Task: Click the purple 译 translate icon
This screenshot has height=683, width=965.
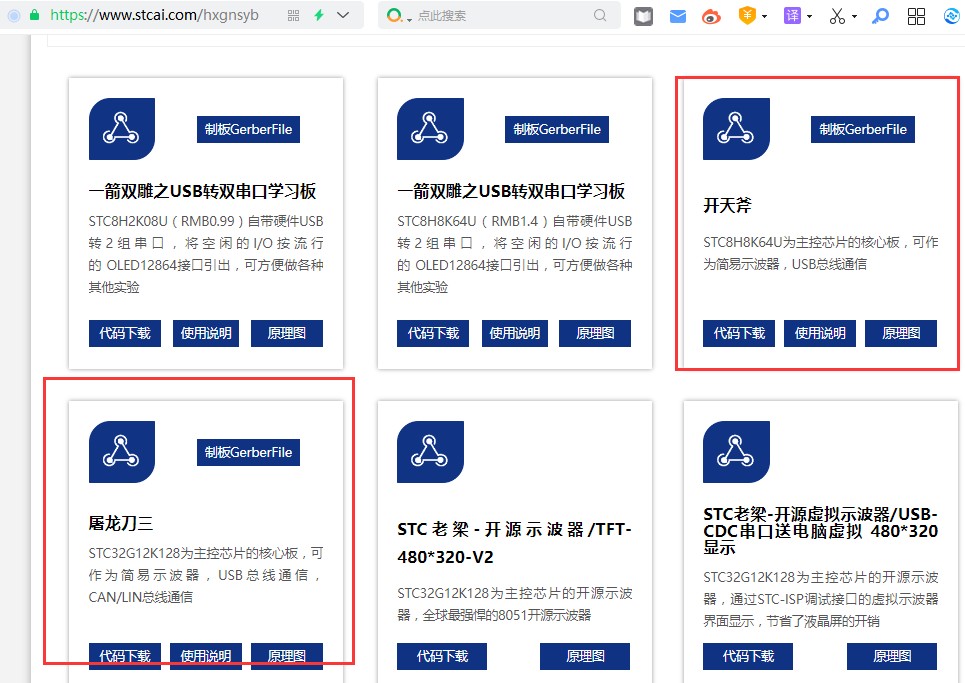Action: point(792,16)
